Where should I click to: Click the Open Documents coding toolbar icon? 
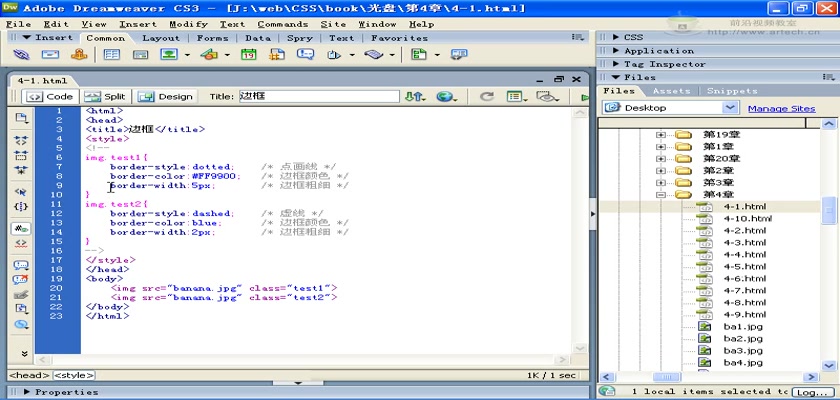pos(21,118)
